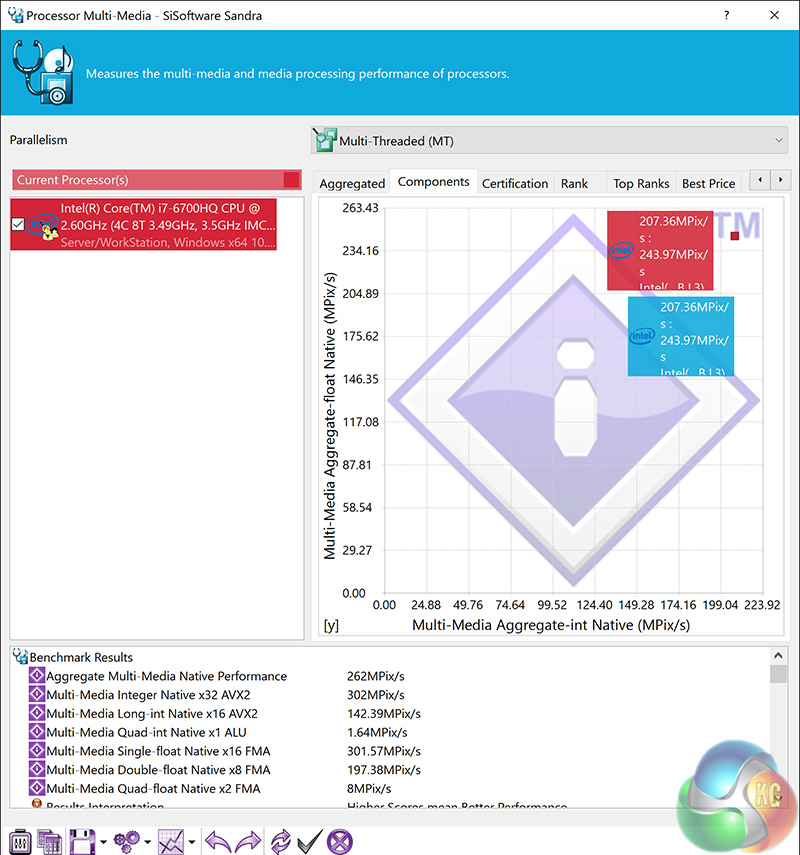The height and width of the screenshot is (855, 800).
Task: Click the red swatch beside Current Processor(s)
Action: coord(292,180)
